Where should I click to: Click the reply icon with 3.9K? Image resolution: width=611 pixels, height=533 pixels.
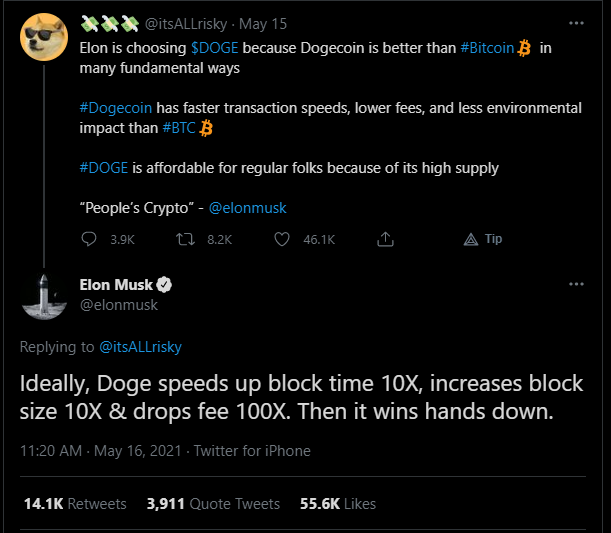pos(89,239)
